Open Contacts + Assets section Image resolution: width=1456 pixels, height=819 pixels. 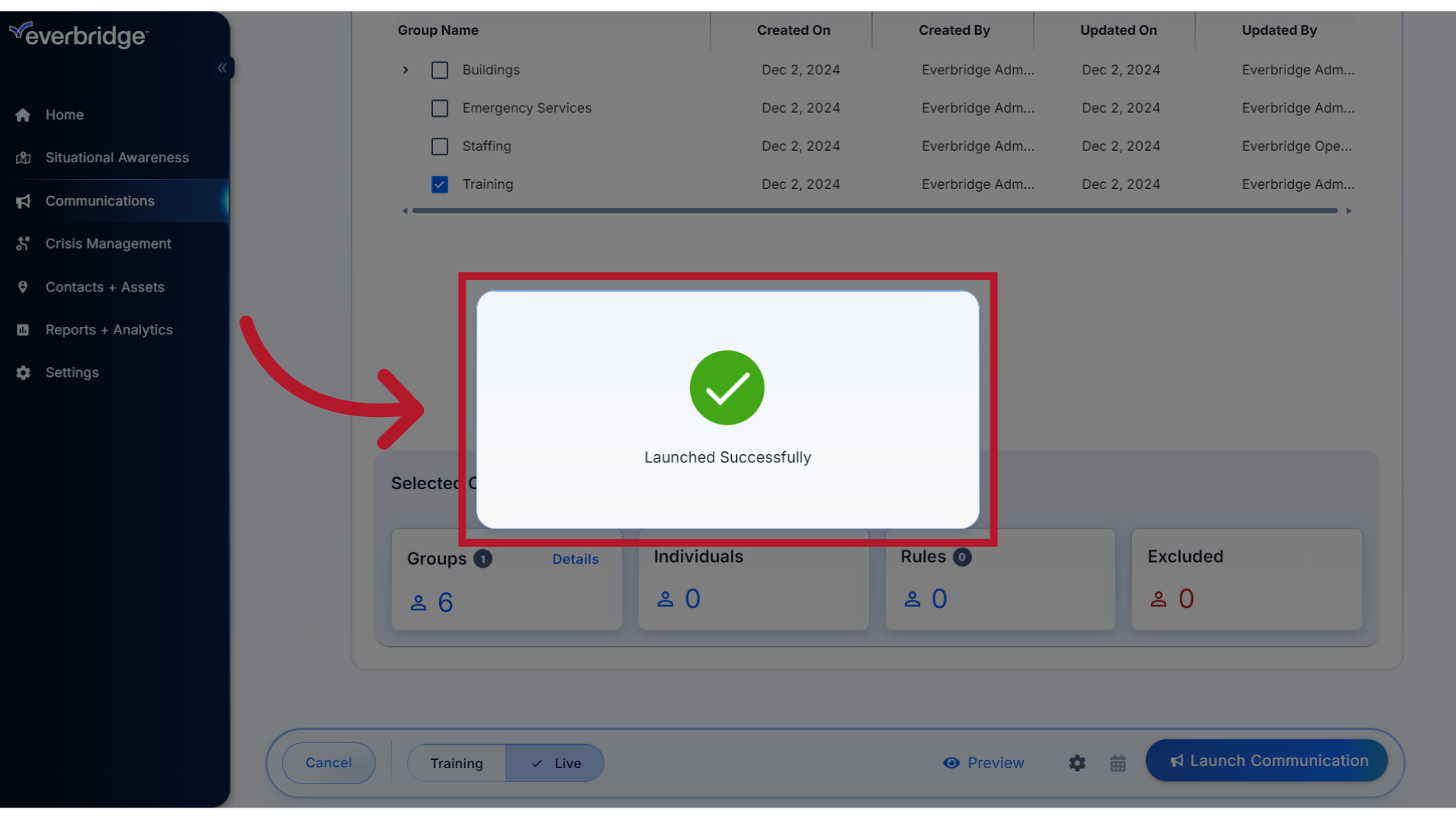tap(105, 287)
